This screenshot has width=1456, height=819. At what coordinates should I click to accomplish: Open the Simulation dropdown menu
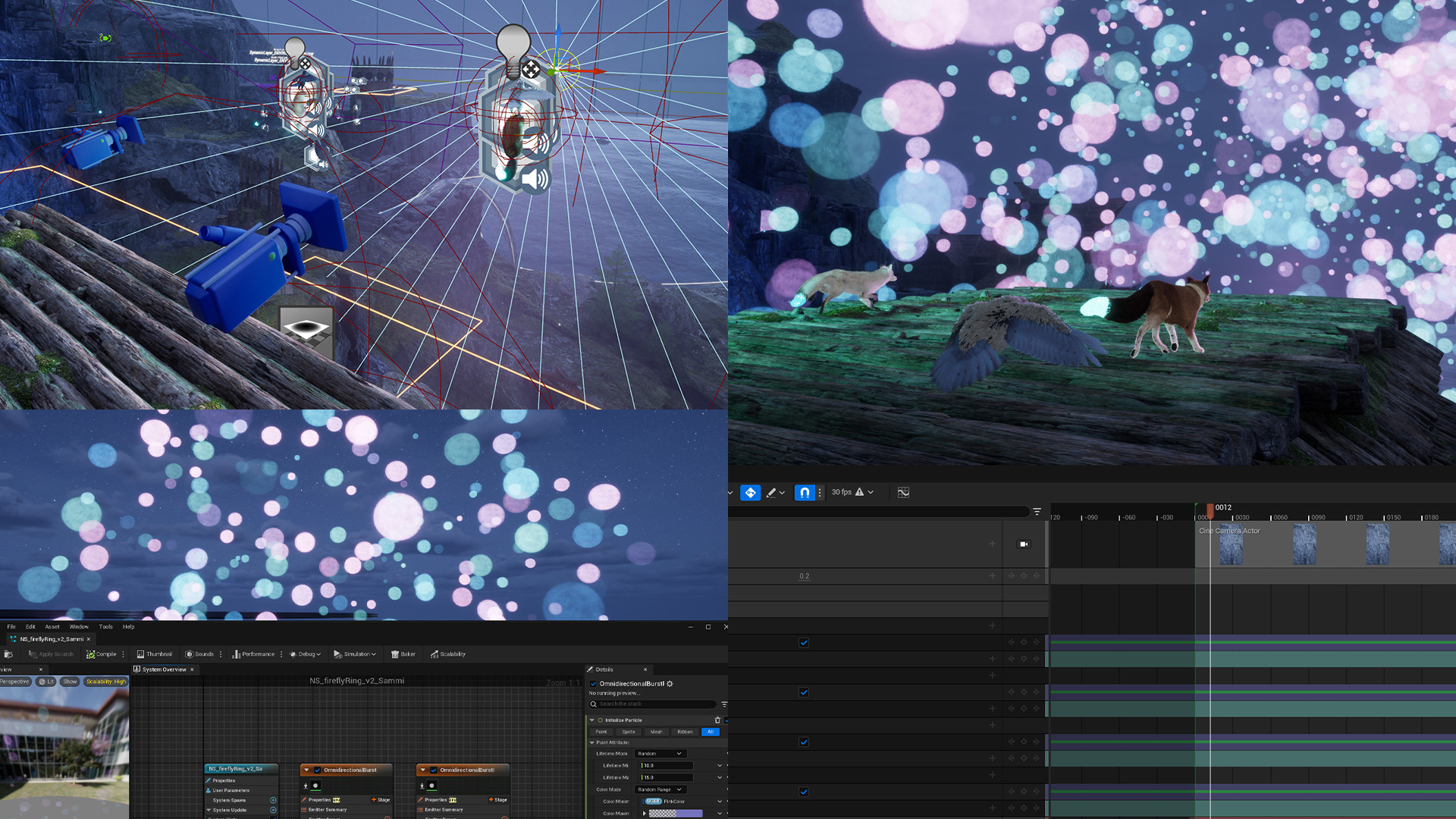click(x=355, y=654)
